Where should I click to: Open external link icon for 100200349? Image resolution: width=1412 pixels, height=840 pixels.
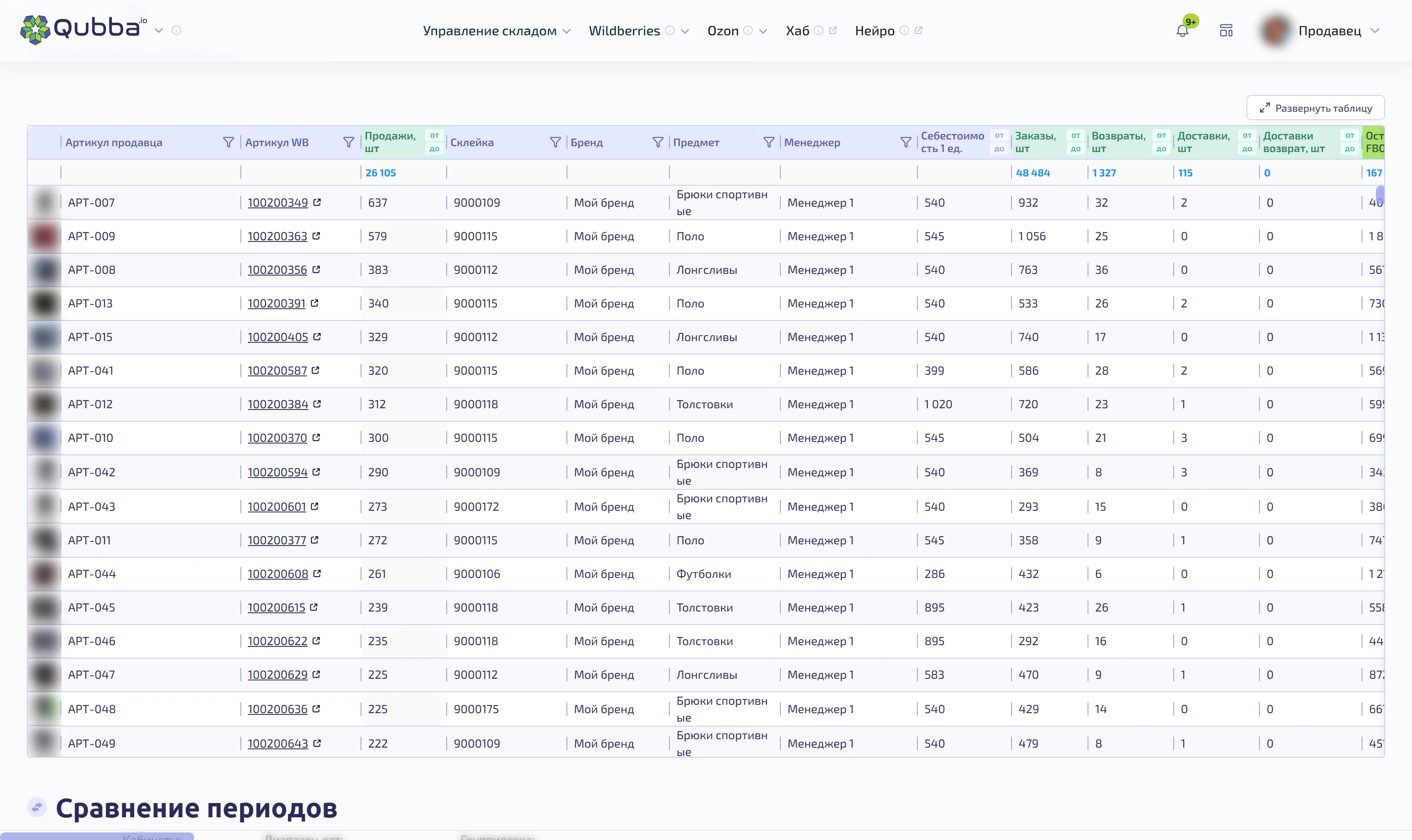pos(317,202)
